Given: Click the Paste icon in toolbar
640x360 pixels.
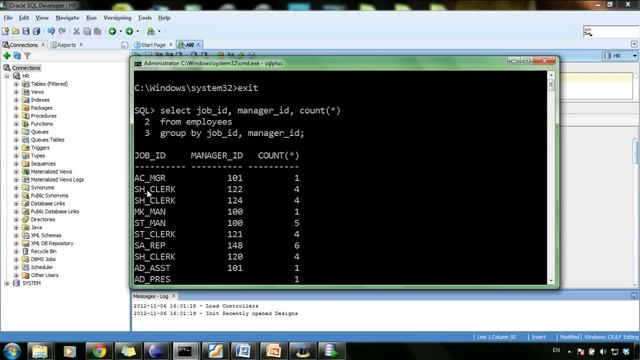Looking at the screenshot, I should [97, 31].
